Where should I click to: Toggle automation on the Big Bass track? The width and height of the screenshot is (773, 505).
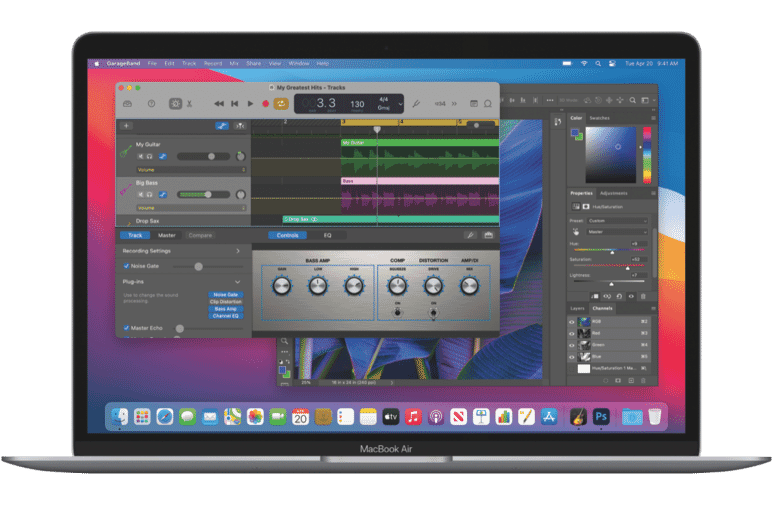163,195
